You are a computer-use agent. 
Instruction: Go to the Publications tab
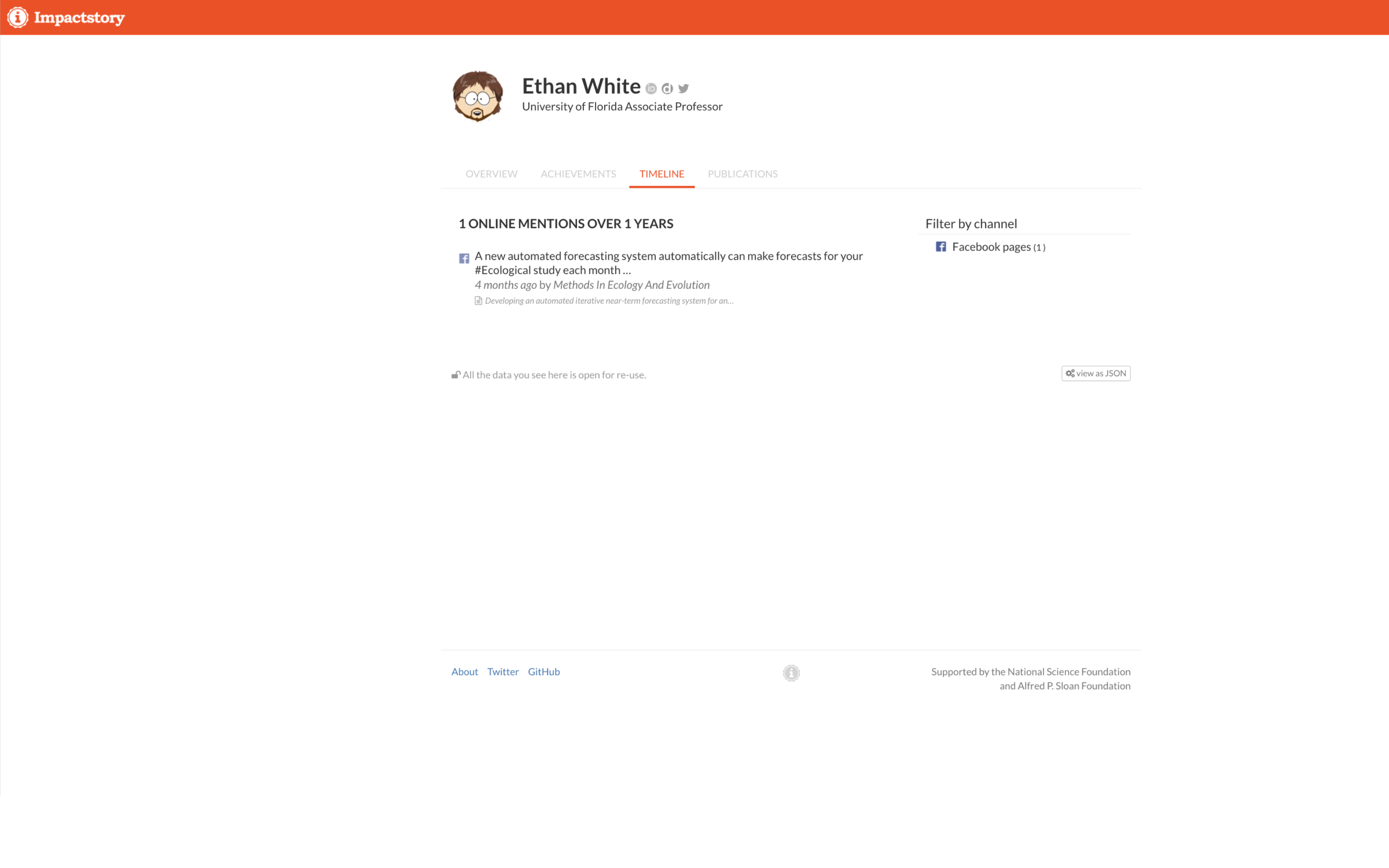coord(743,174)
